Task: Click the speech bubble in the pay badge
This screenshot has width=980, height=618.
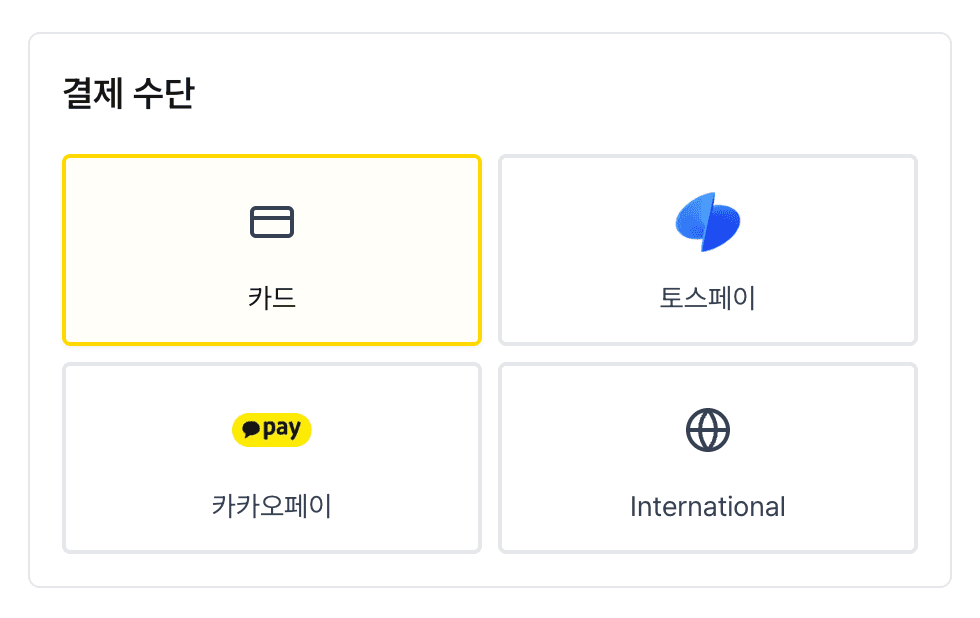Action: coord(252,430)
